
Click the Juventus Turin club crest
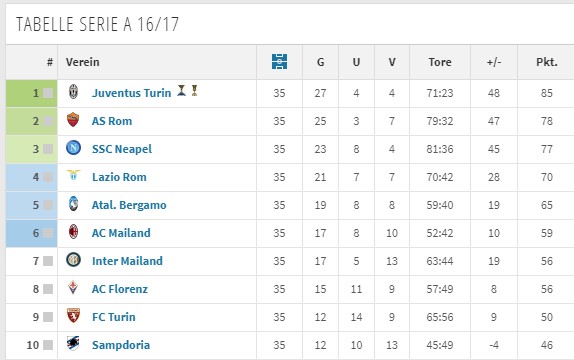[74, 92]
